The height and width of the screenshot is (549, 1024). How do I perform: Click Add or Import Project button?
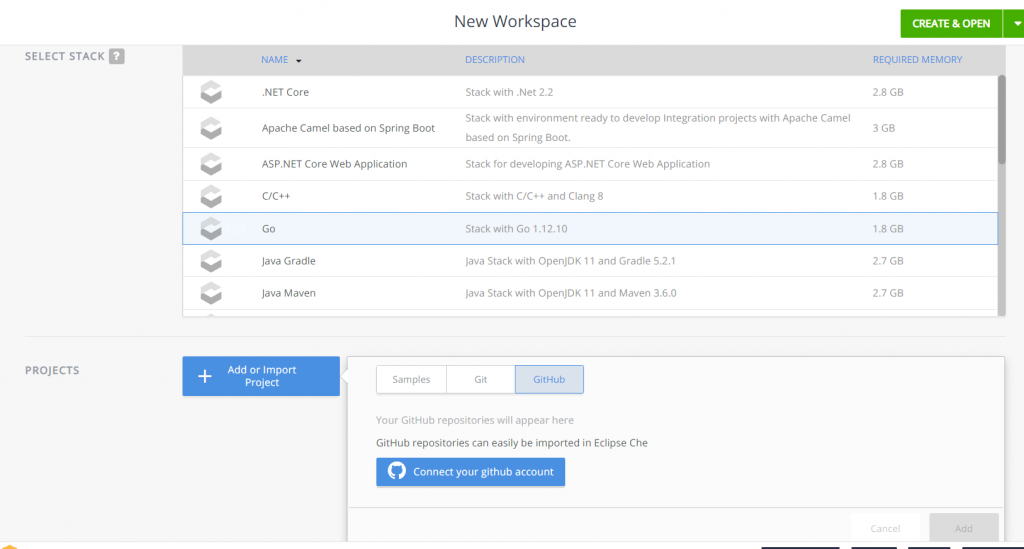261,376
